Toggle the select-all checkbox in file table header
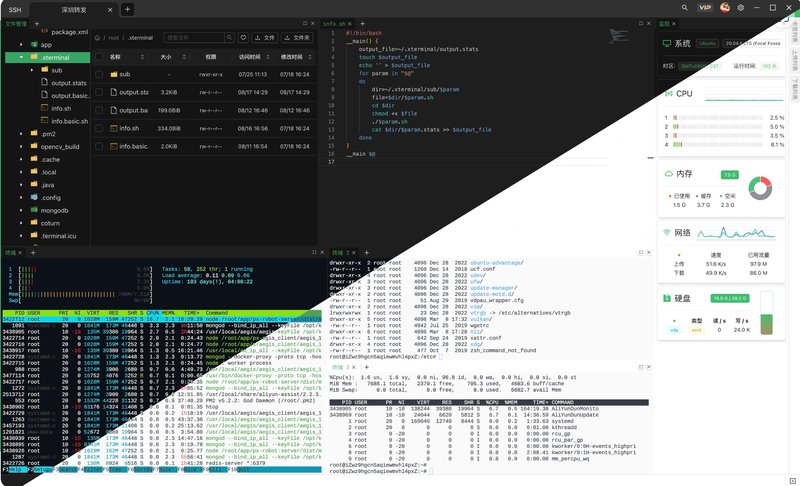800x486 pixels. pyautogui.click(x=101, y=57)
